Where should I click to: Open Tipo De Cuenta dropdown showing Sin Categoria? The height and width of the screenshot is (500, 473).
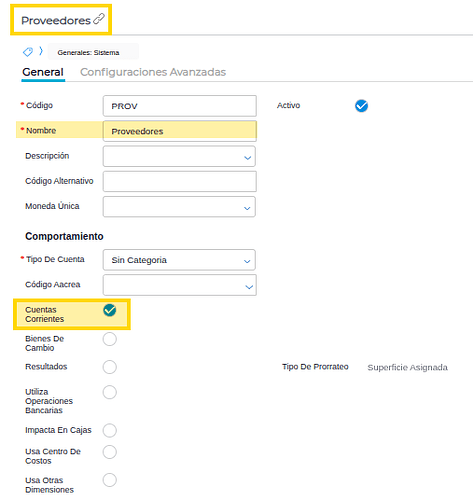pos(179,260)
